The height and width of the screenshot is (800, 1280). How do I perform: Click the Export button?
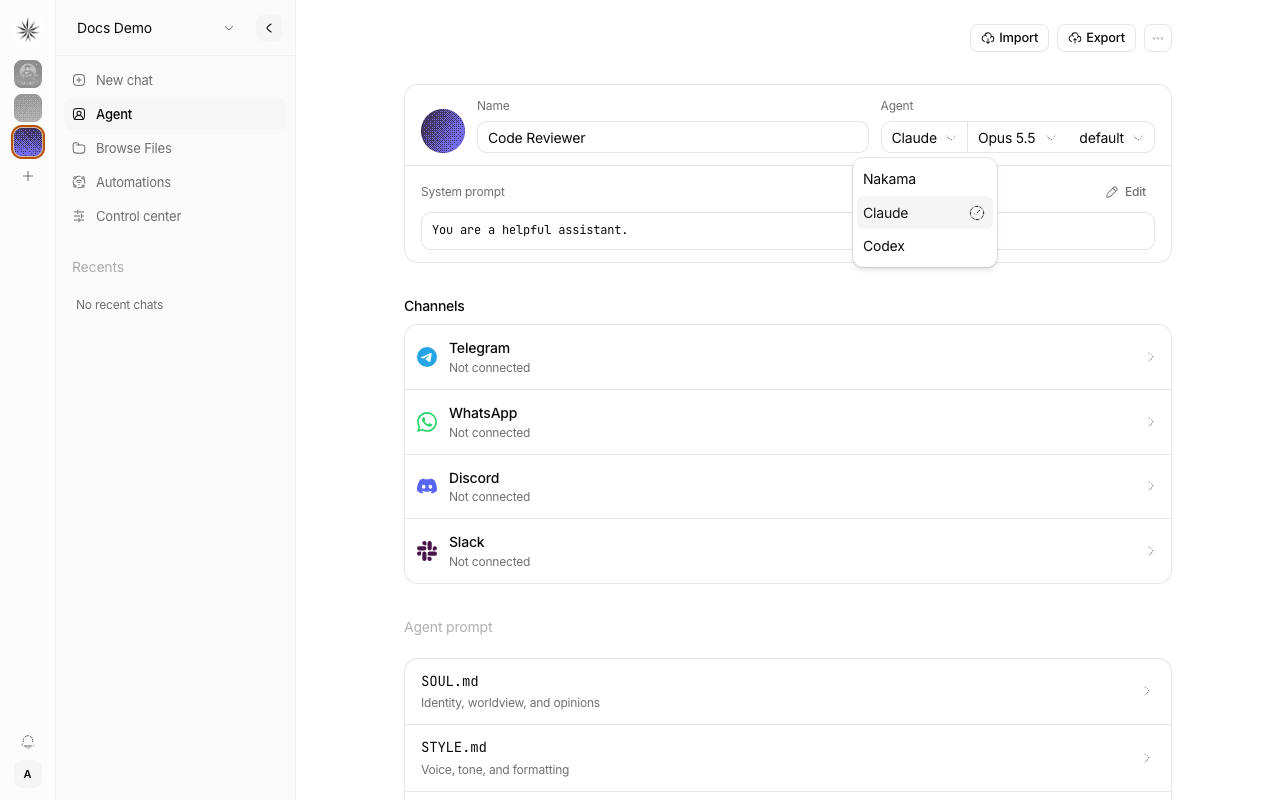[1096, 38]
